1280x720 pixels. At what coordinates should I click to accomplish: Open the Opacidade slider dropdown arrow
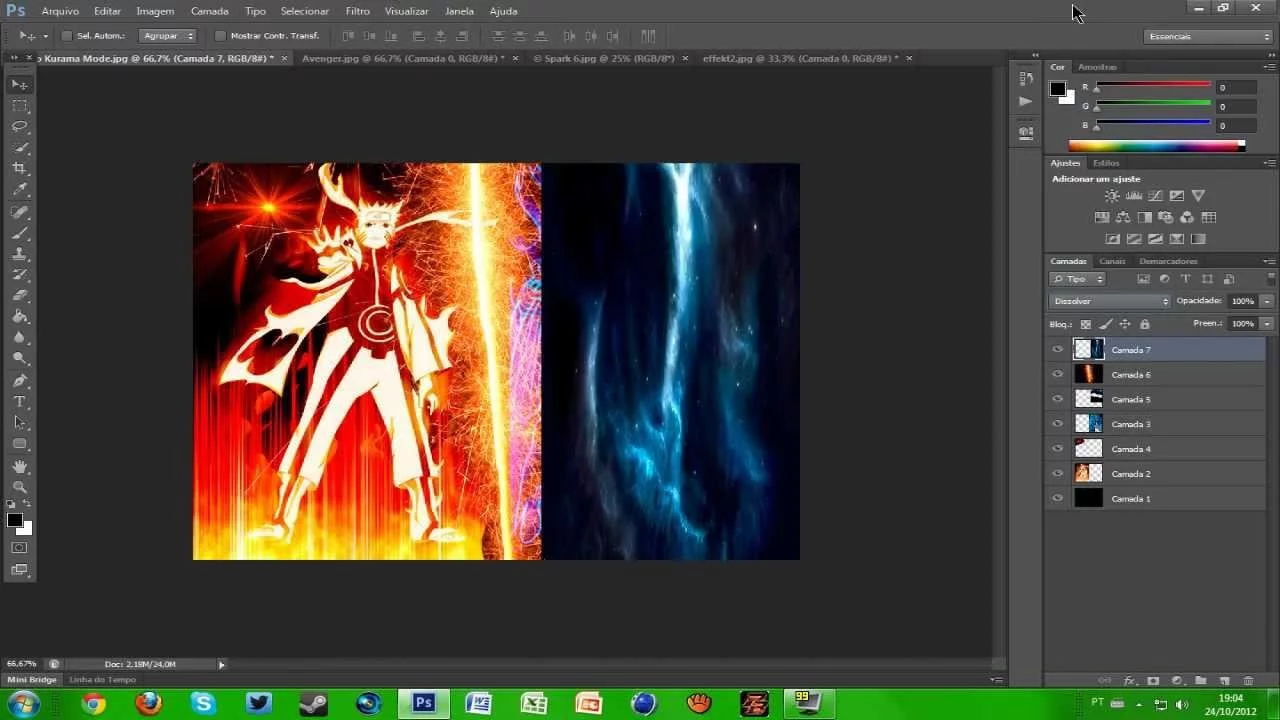point(1266,301)
